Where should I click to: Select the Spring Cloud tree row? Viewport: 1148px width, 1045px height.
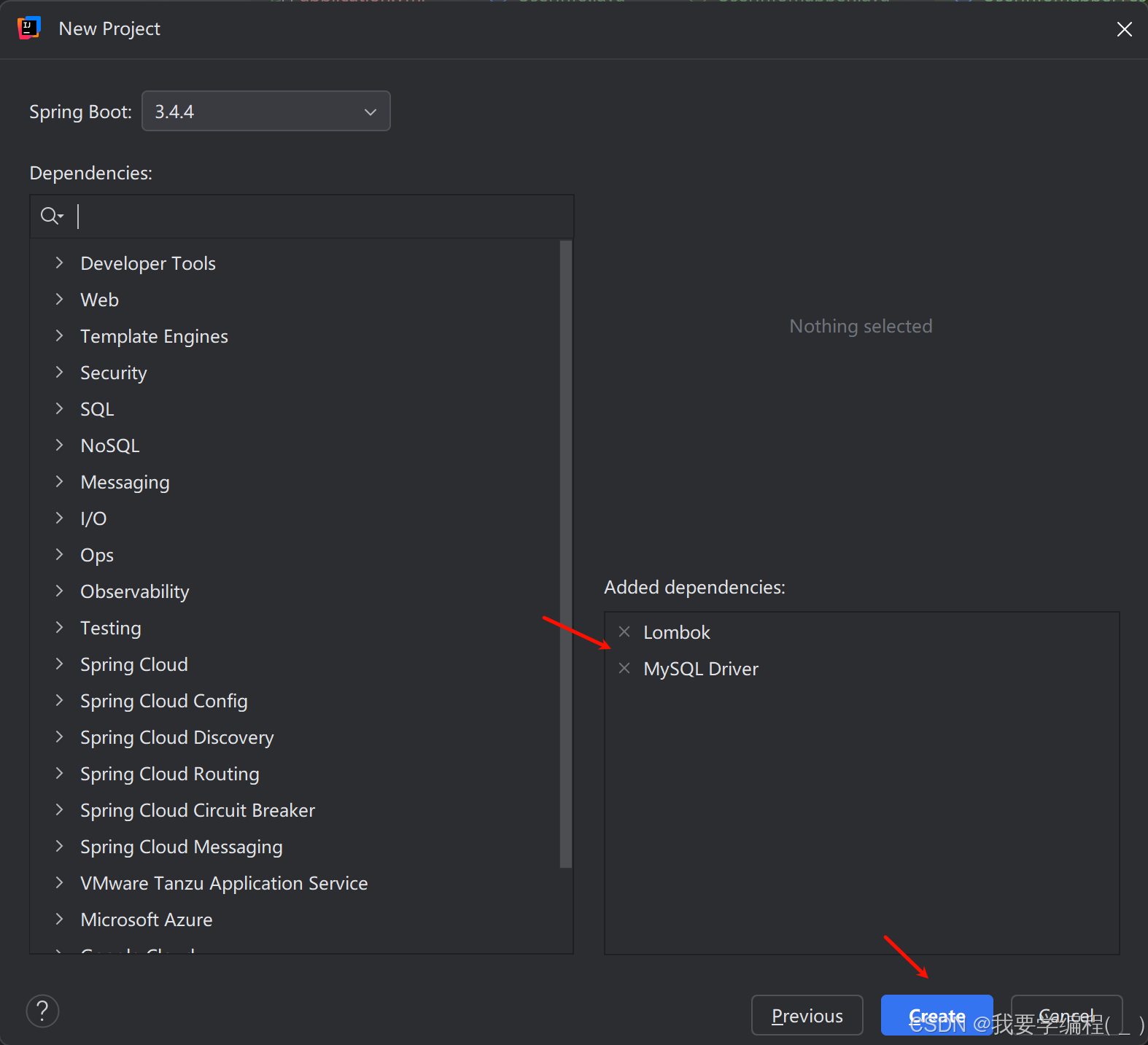coord(295,664)
